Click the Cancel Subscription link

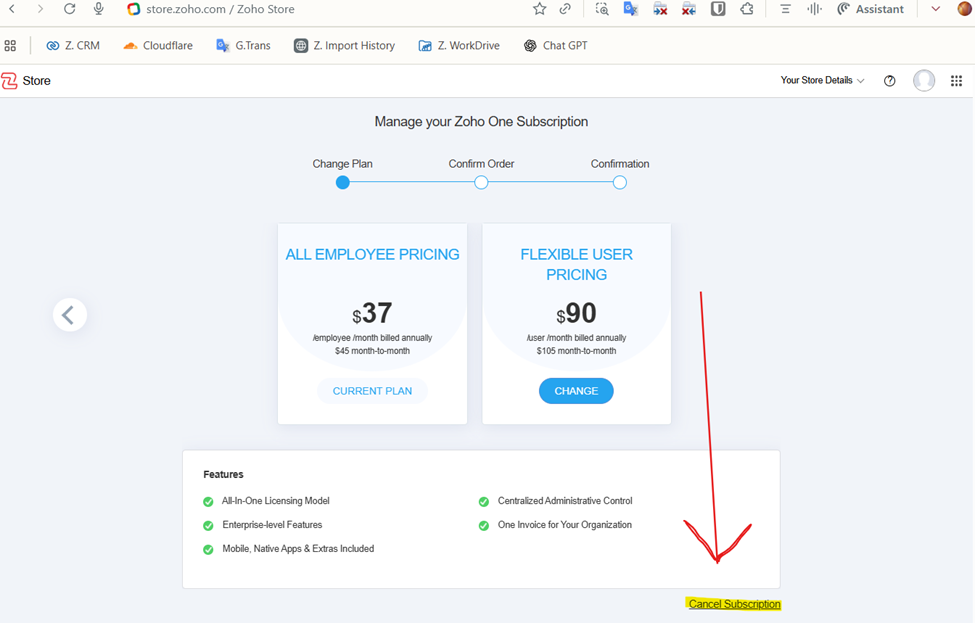(x=734, y=604)
